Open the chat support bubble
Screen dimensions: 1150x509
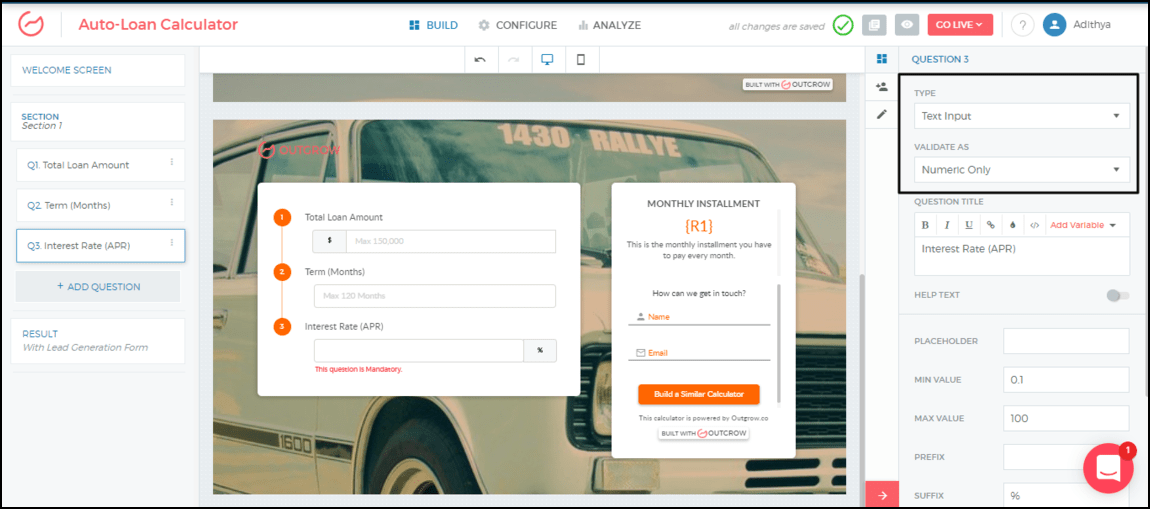tap(1107, 468)
